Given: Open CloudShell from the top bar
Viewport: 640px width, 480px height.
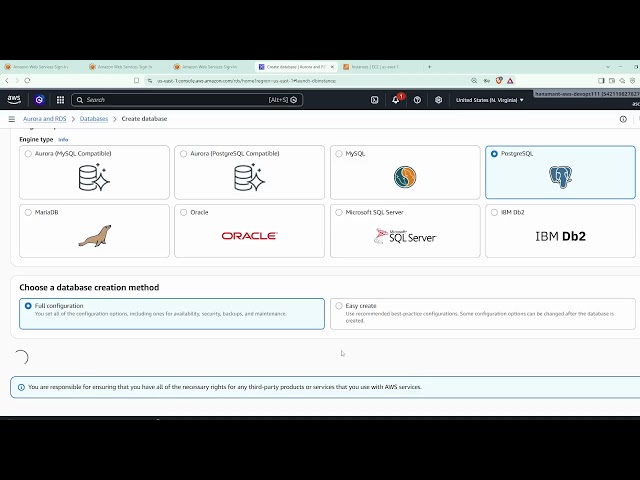Looking at the screenshot, I should (374, 100).
